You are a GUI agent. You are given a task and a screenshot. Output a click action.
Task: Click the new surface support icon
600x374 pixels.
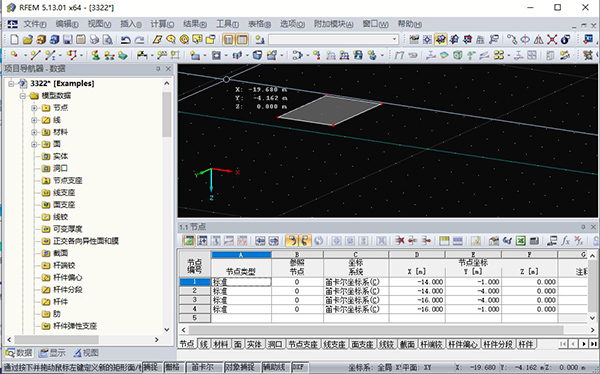(122, 56)
